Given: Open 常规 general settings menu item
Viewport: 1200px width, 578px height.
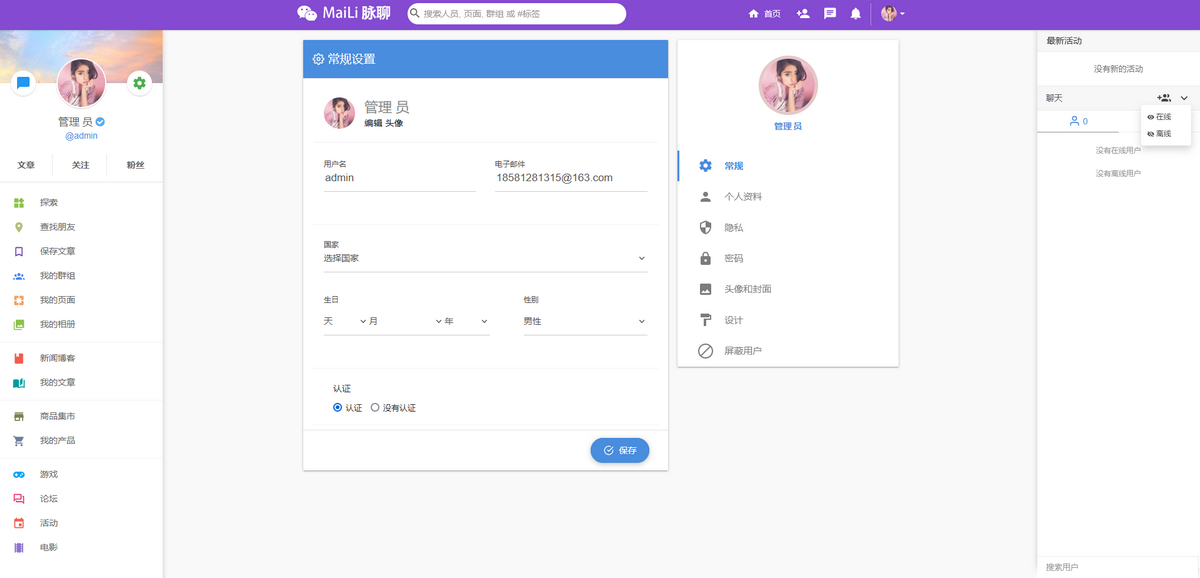Looking at the screenshot, I should click(788, 166).
